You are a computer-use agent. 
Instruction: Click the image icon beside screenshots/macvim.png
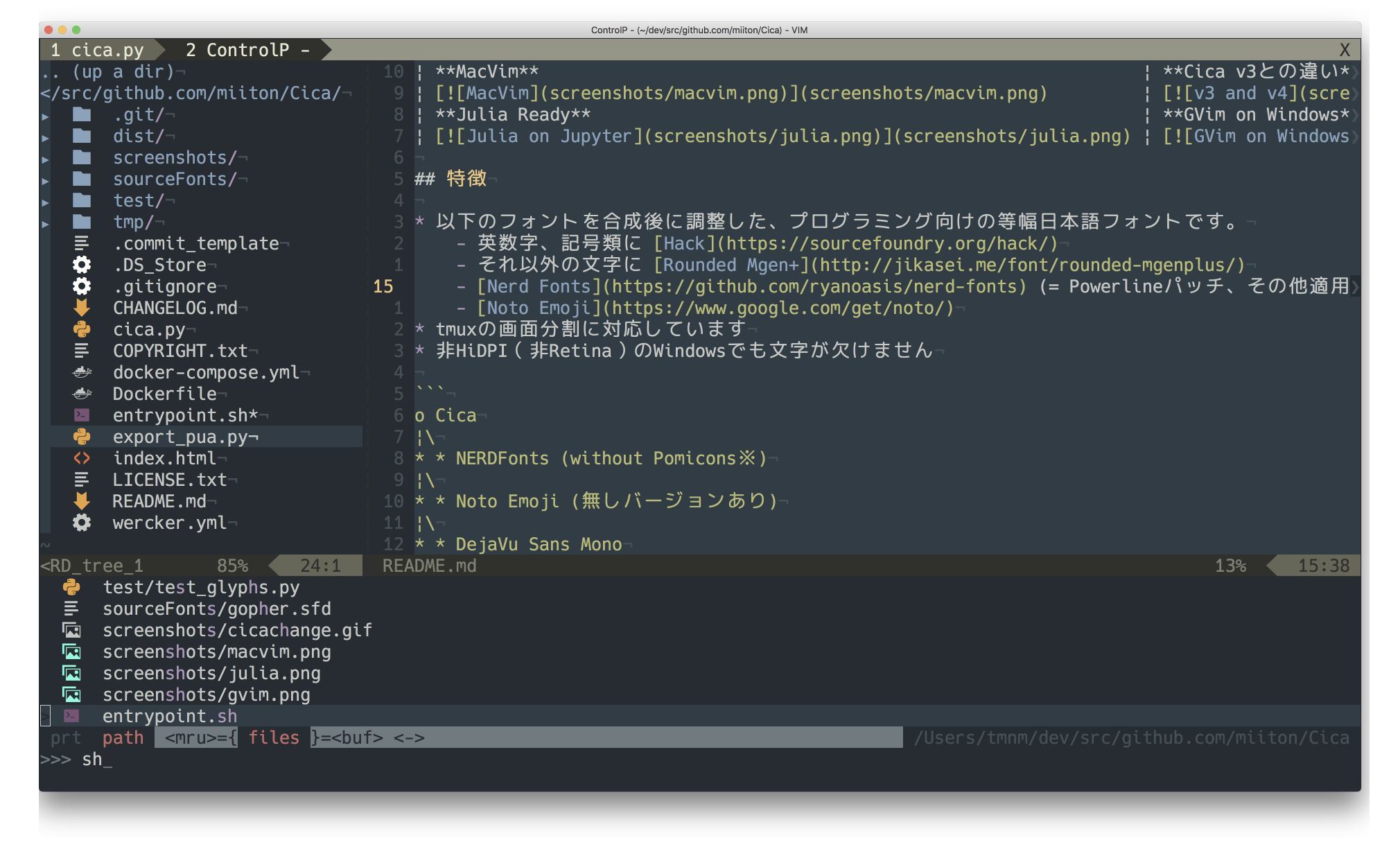coord(71,652)
